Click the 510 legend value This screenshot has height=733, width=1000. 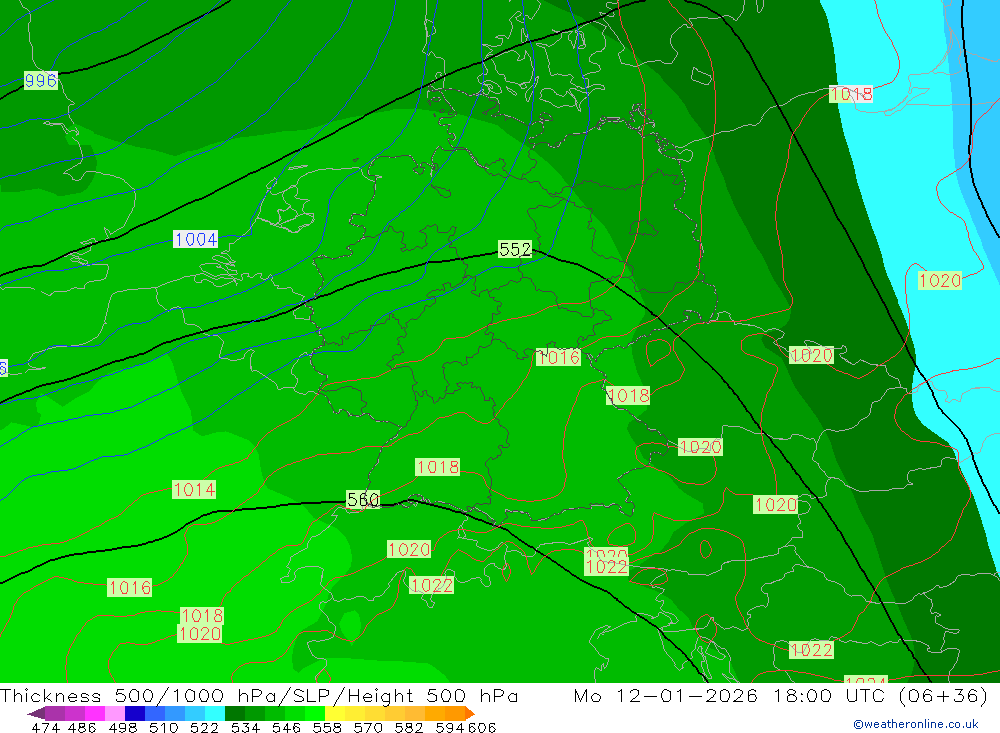[163, 727]
